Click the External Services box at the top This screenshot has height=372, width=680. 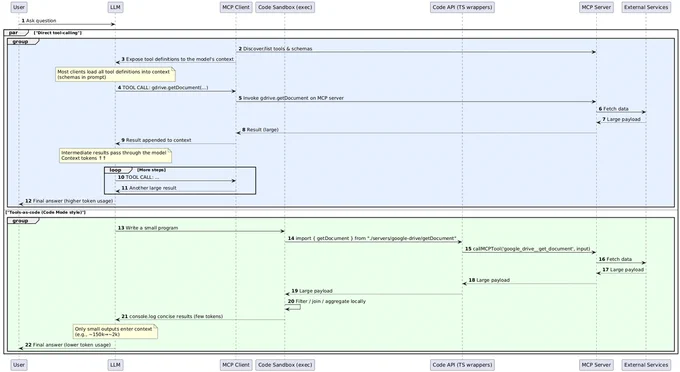tap(646, 7)
